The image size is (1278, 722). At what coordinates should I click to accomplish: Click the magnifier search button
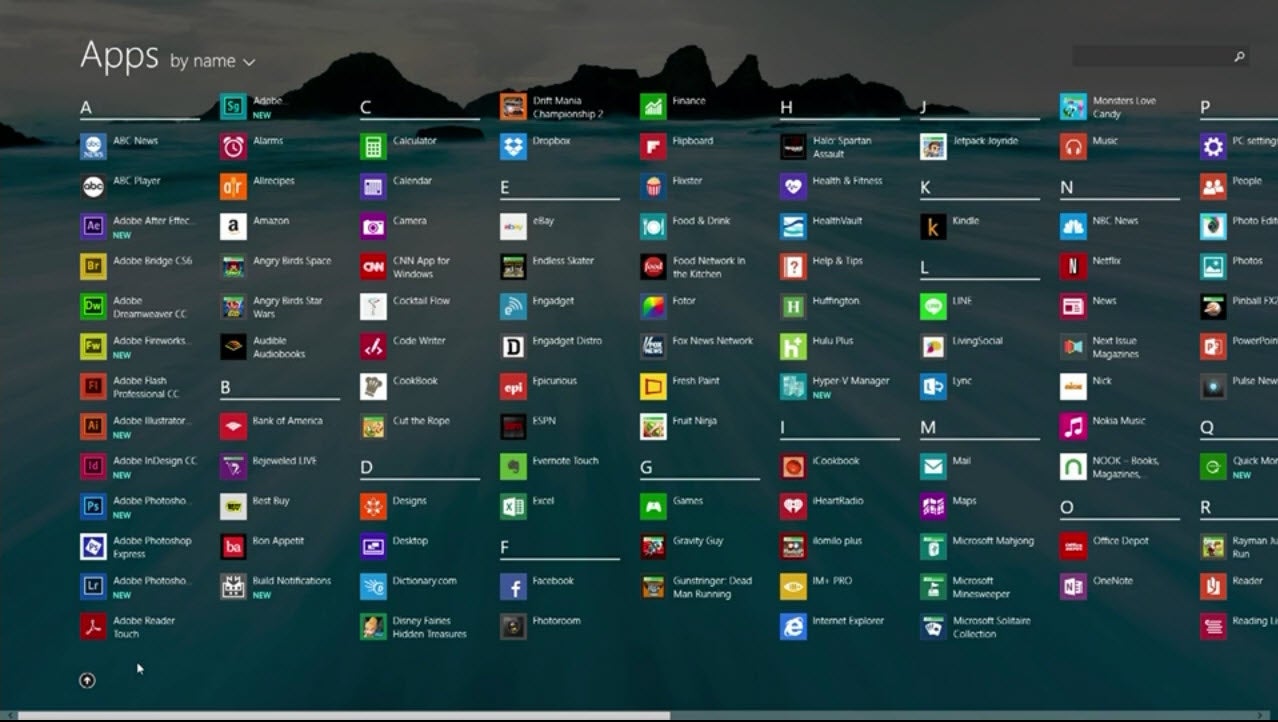click(1239, 57)
